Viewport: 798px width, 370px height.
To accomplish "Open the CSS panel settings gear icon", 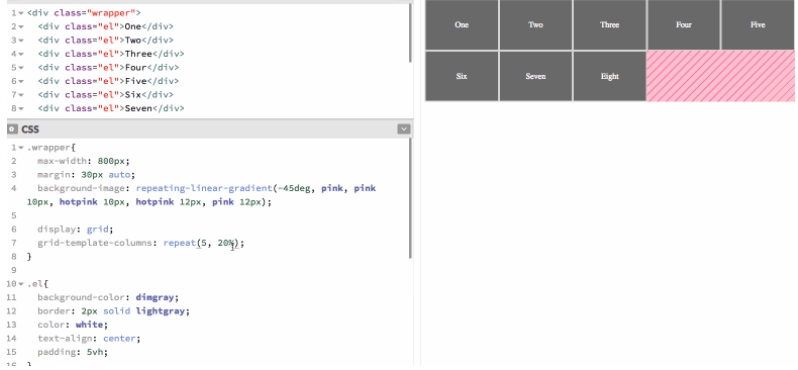I will pyautogui.click(x=13, y=129).
